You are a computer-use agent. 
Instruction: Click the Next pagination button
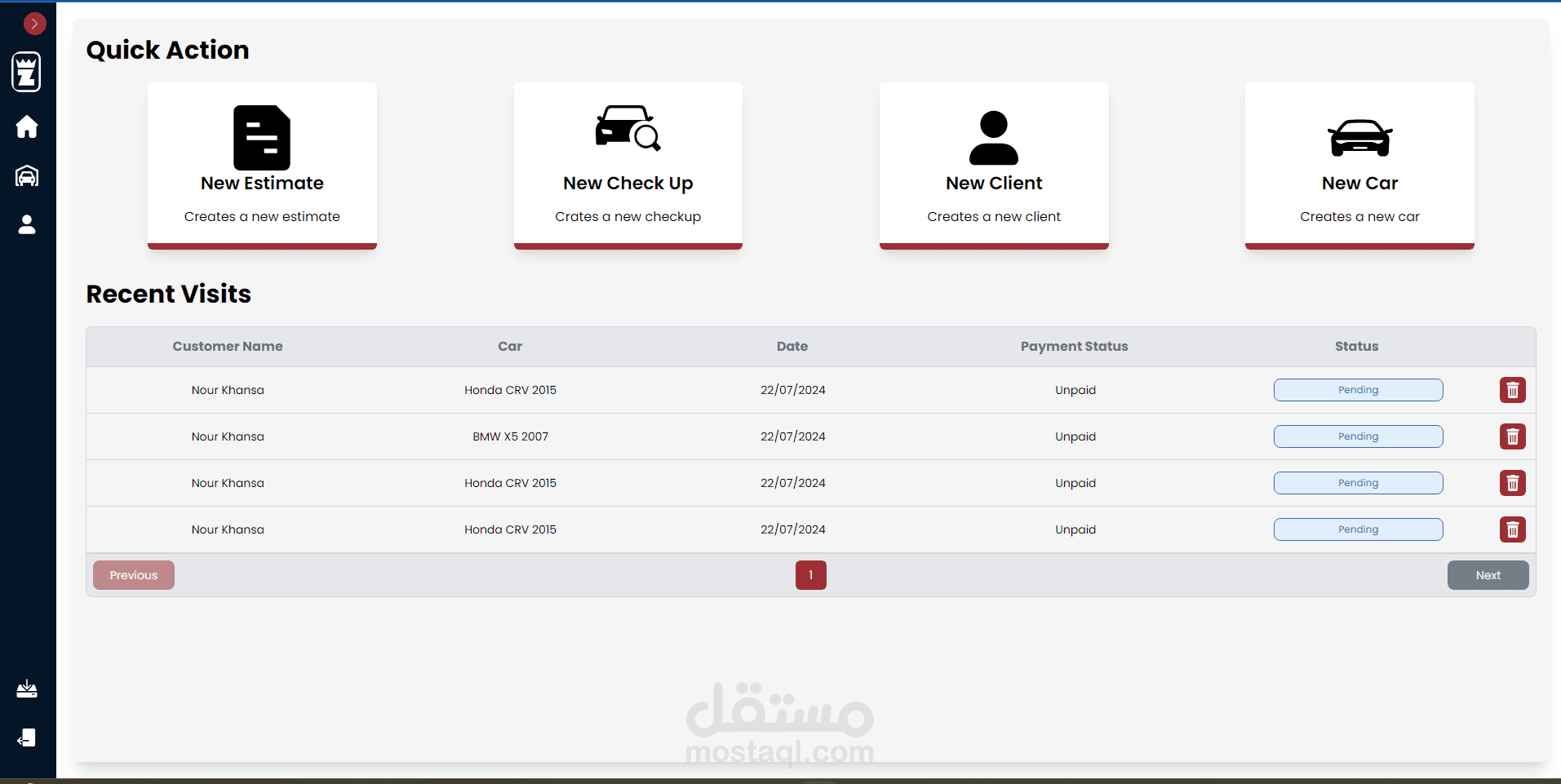click(x=1488, y=575)
